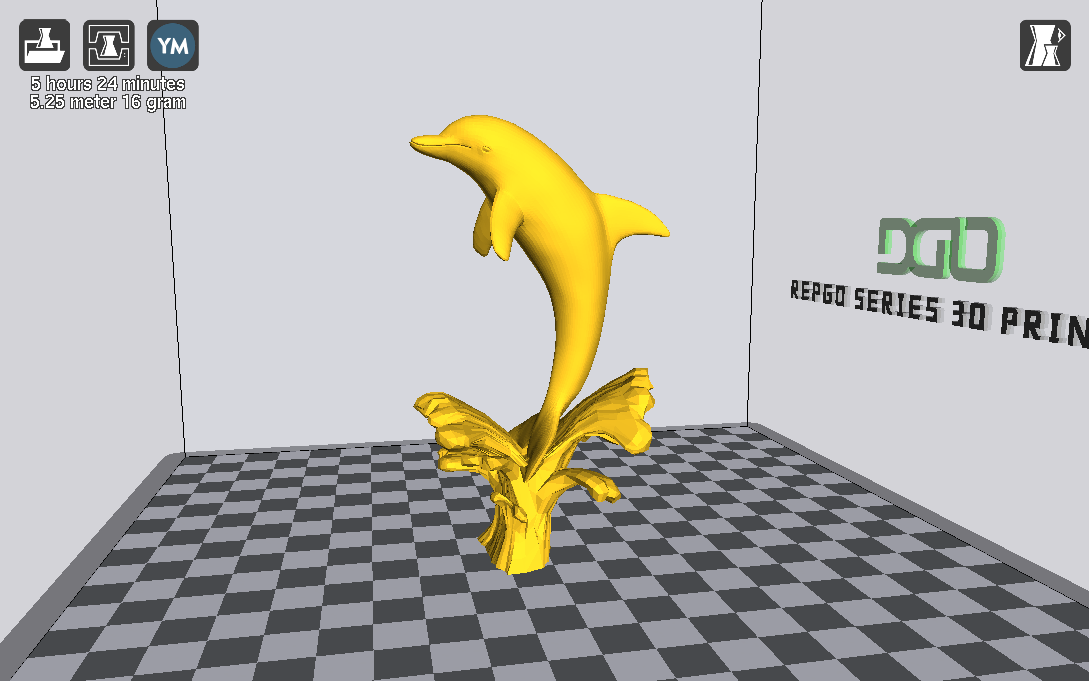Screen dimensions: 1089x681
Task: Click the '5.25 meter 16 gram' filament estimate
Action: tap(108, 102)
